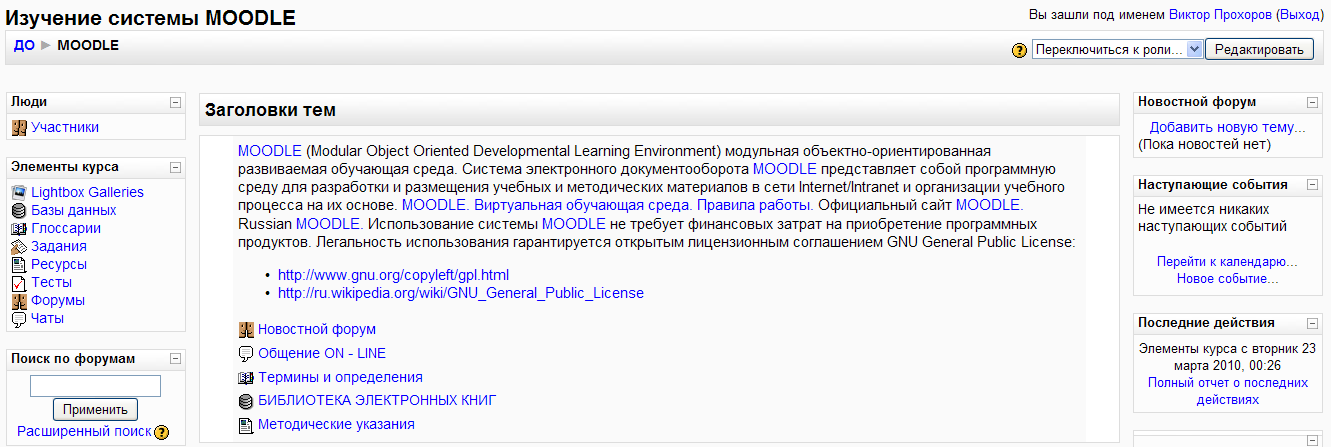Open Расширенный поиск link

[84, 432]
